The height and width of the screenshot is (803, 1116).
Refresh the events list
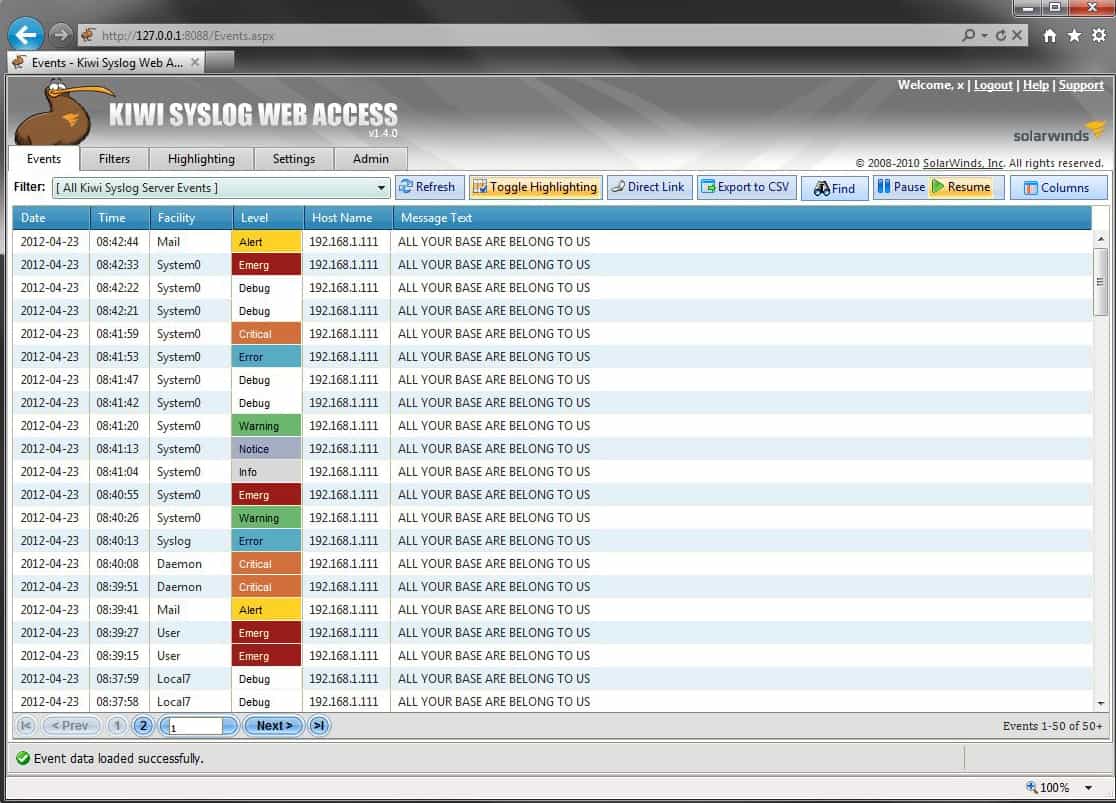(429, 186)
